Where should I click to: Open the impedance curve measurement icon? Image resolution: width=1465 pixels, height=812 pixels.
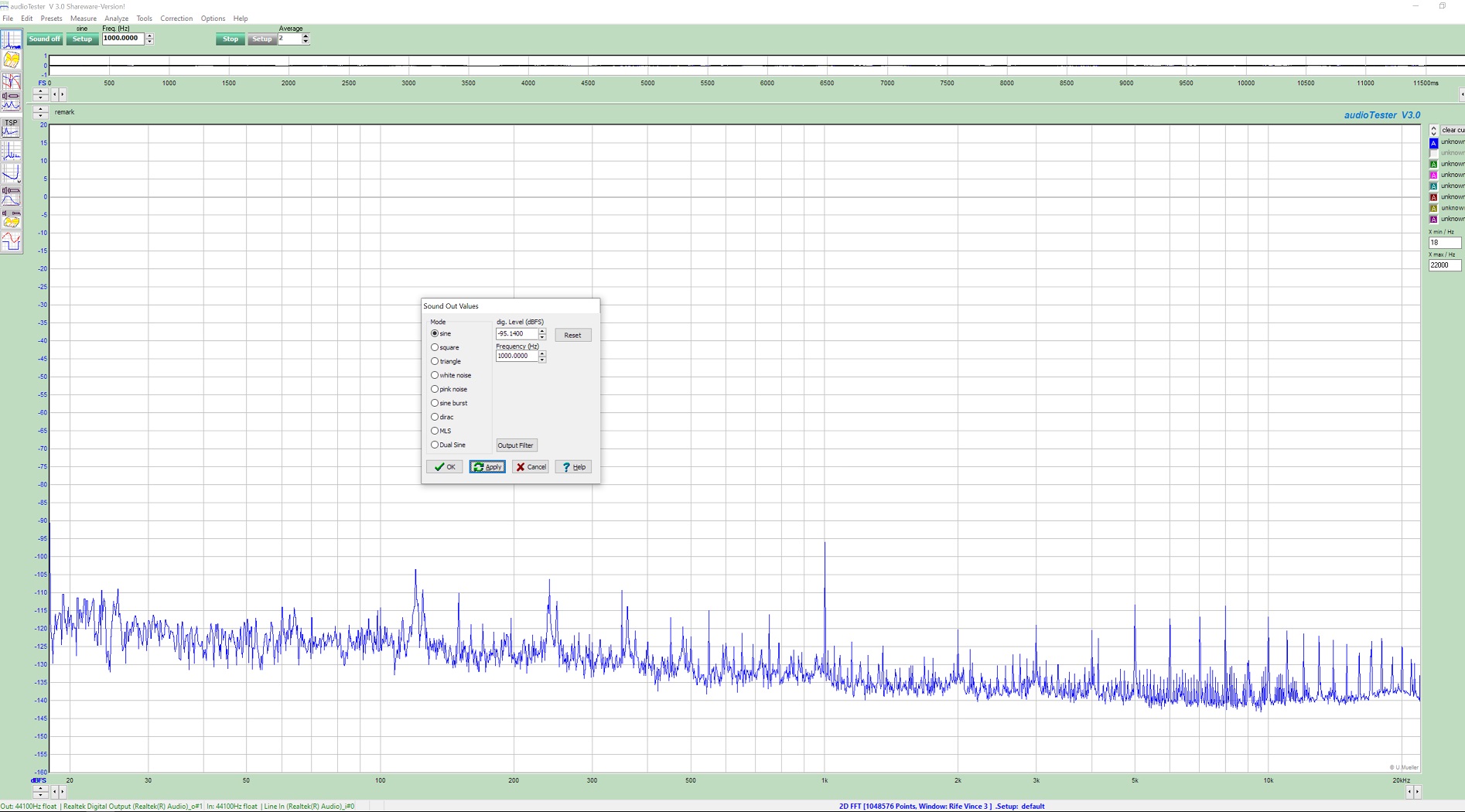point(11,172)
